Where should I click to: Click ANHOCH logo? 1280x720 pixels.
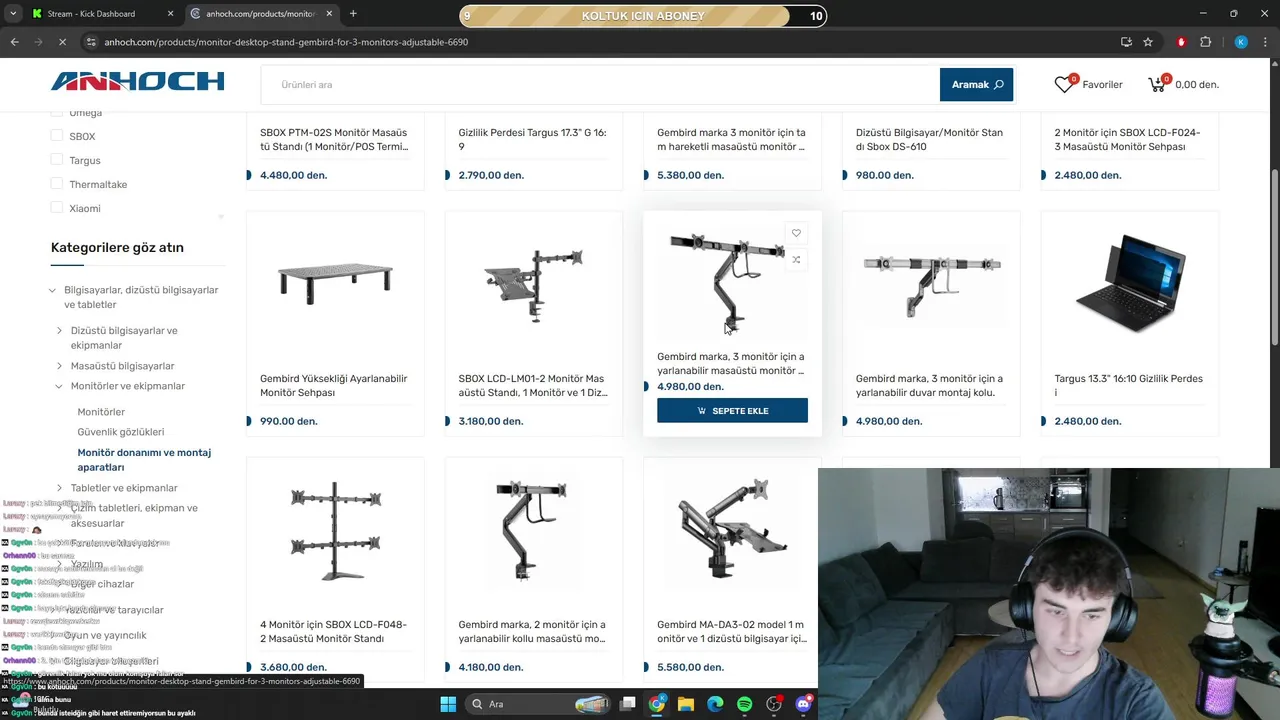pyautogui.click(x=137, y=82)
